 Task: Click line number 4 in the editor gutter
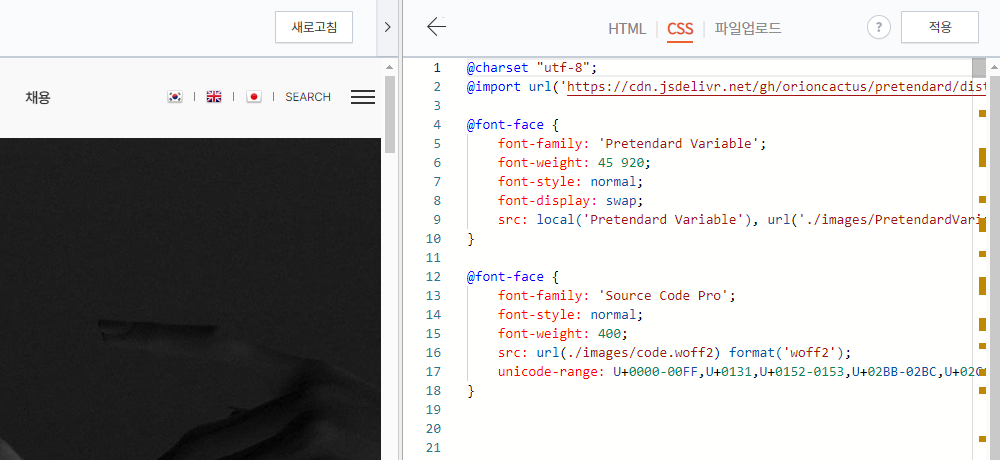click(437, 124)
